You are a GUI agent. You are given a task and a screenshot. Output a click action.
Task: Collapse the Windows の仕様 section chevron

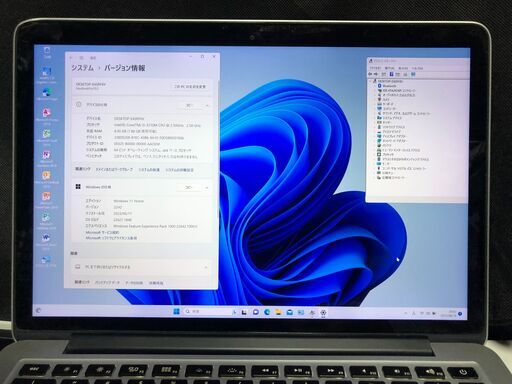pyautogui.click(x=206, y=188)
